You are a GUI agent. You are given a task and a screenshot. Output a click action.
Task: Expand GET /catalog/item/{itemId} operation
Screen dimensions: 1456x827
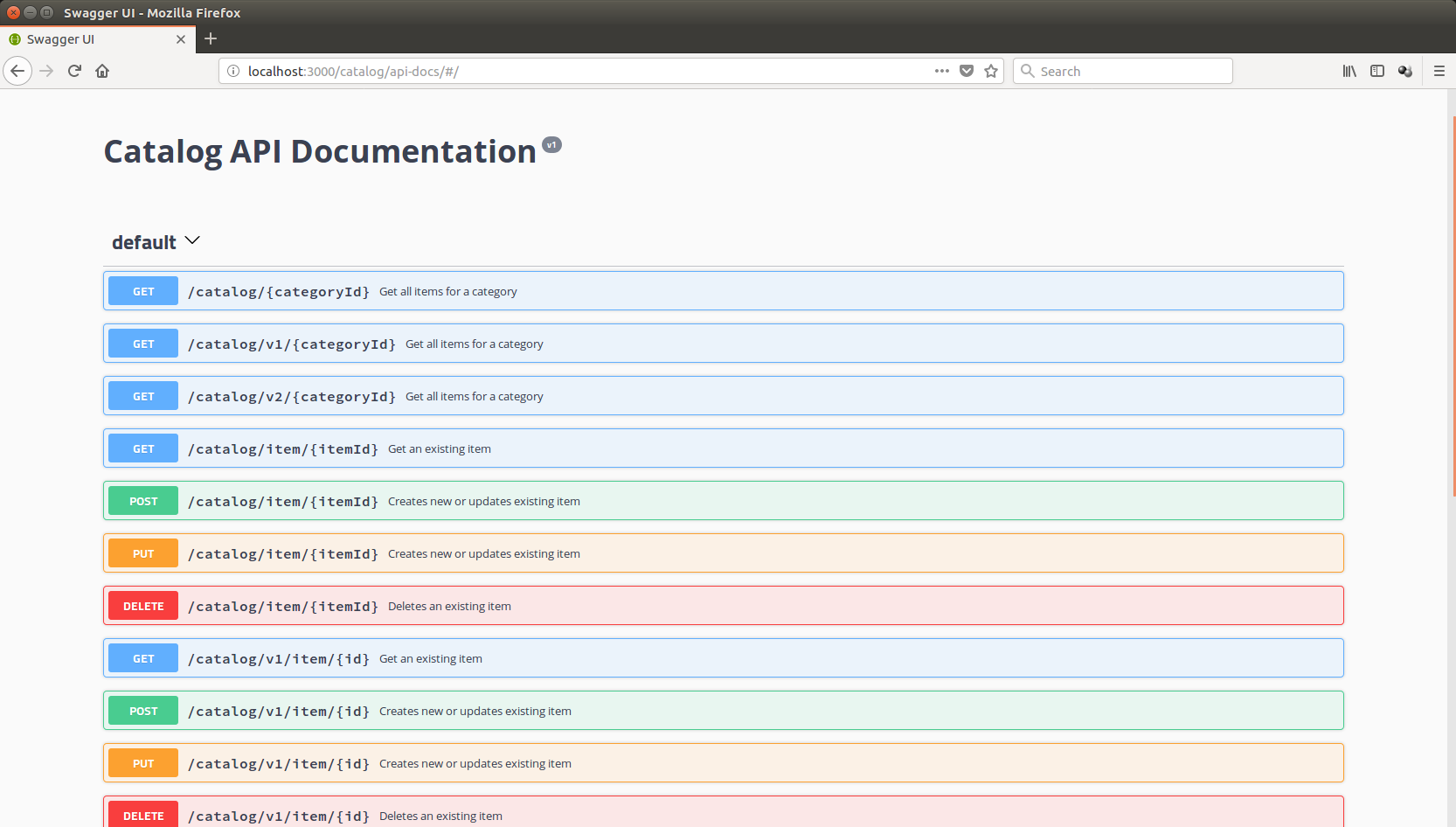(x=724, y=448)
